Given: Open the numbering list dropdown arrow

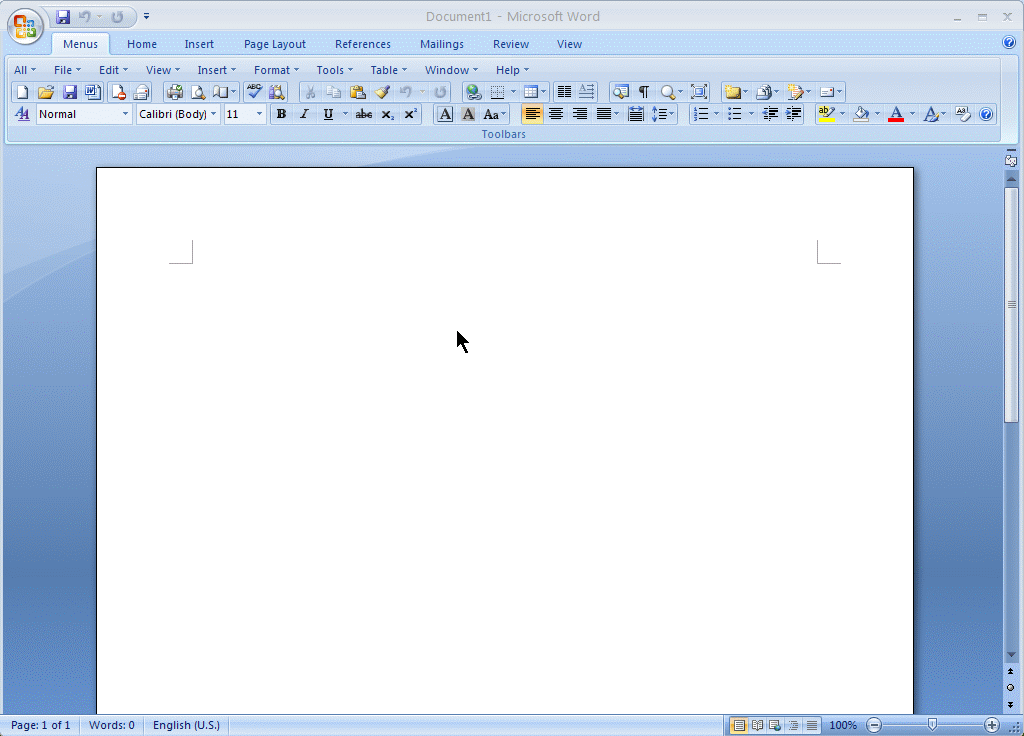Looking at the screenshot, I should (716, 114).
